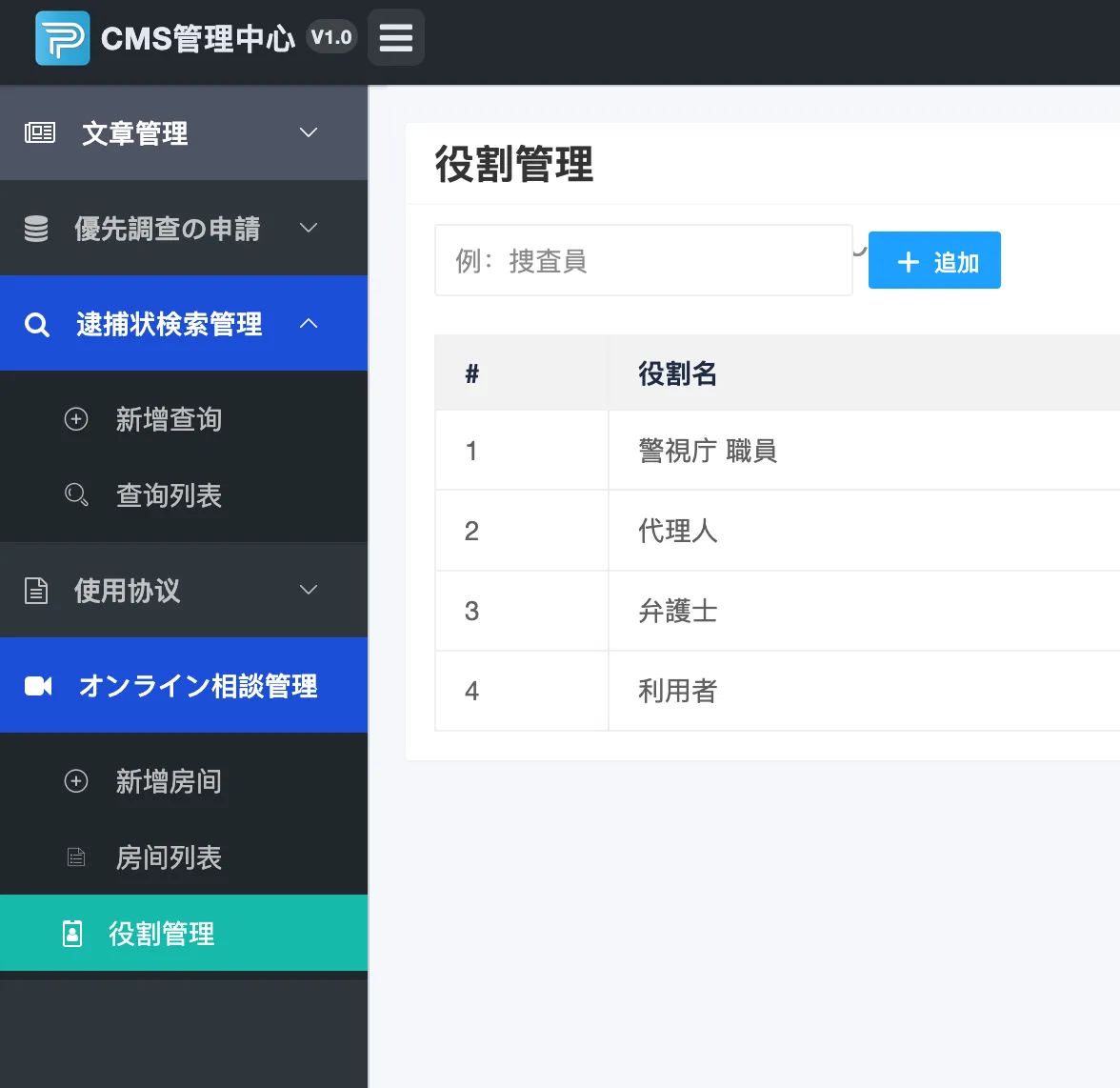The height and width of the screenshot is (1088, 1120).
Task: Open 新增房间 submenu item
Action: [184, 781]
